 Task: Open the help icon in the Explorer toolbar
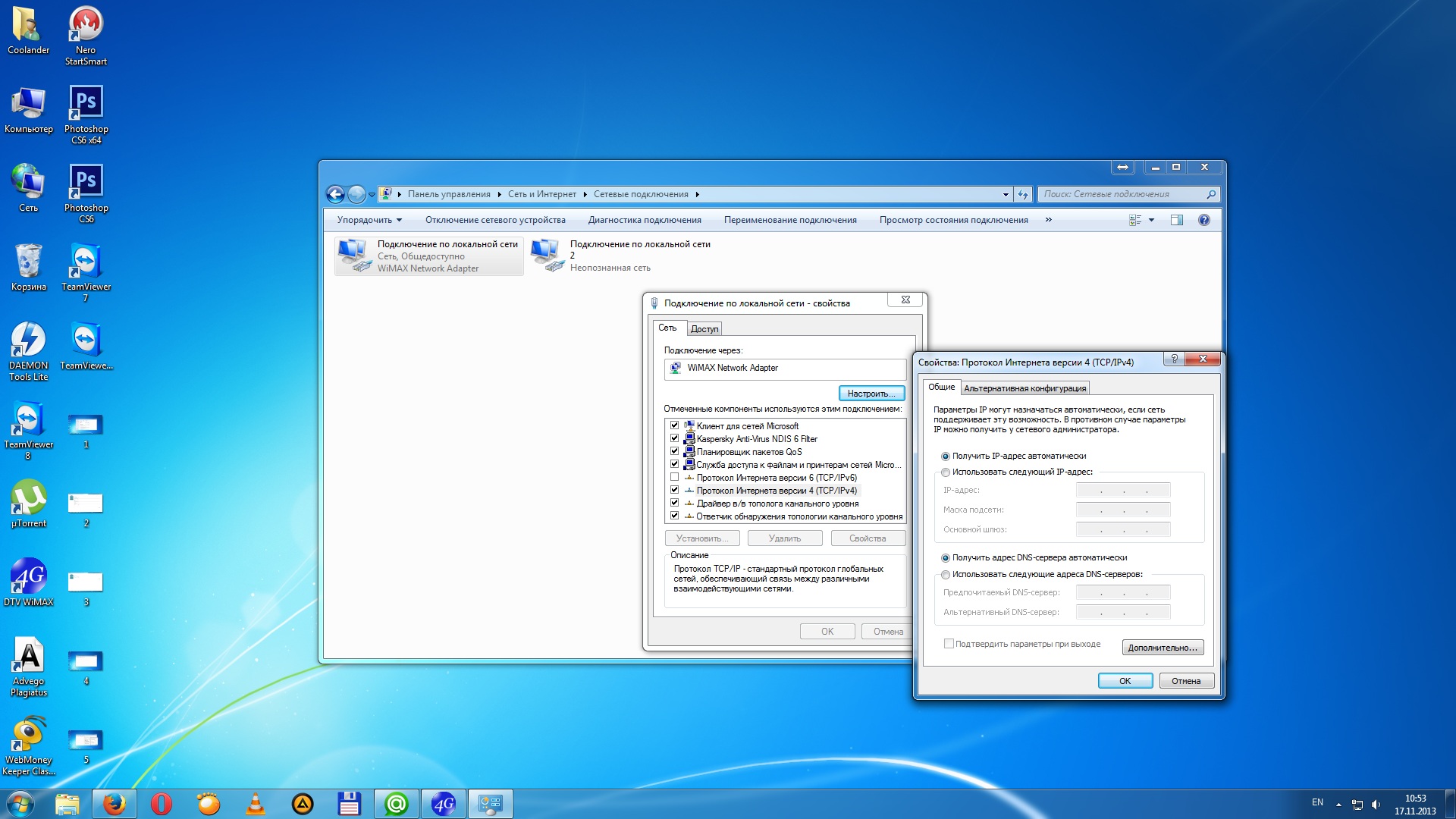coord(1204,220)
